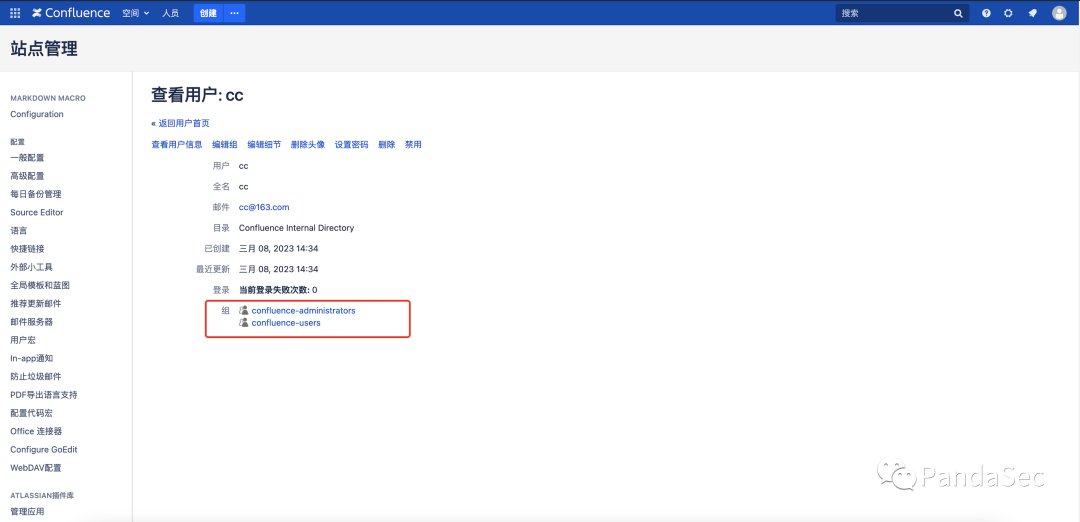Open the notifications rocket icon
Viewport: 1080px width, 522px height.
pos(1032,13)
